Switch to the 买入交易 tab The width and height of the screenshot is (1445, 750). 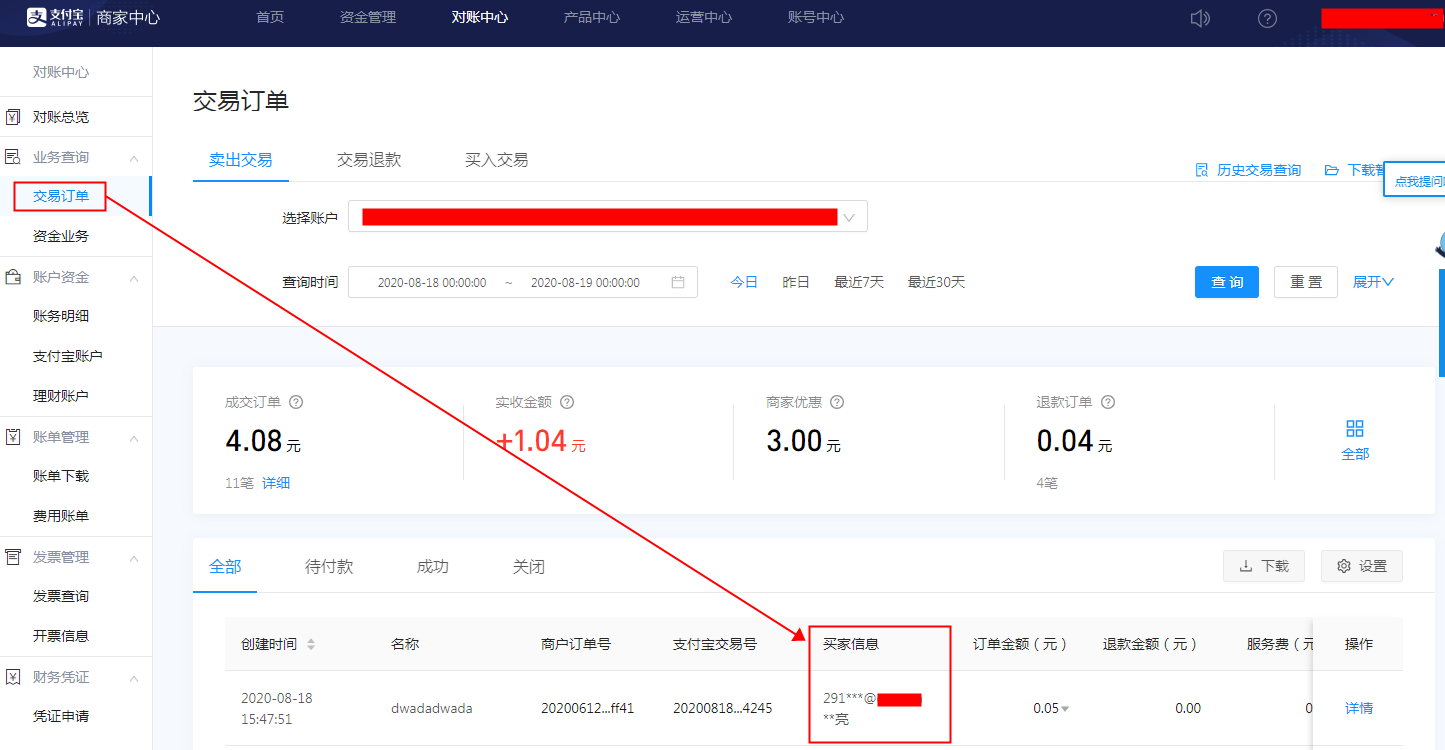(x=497, y=160)
